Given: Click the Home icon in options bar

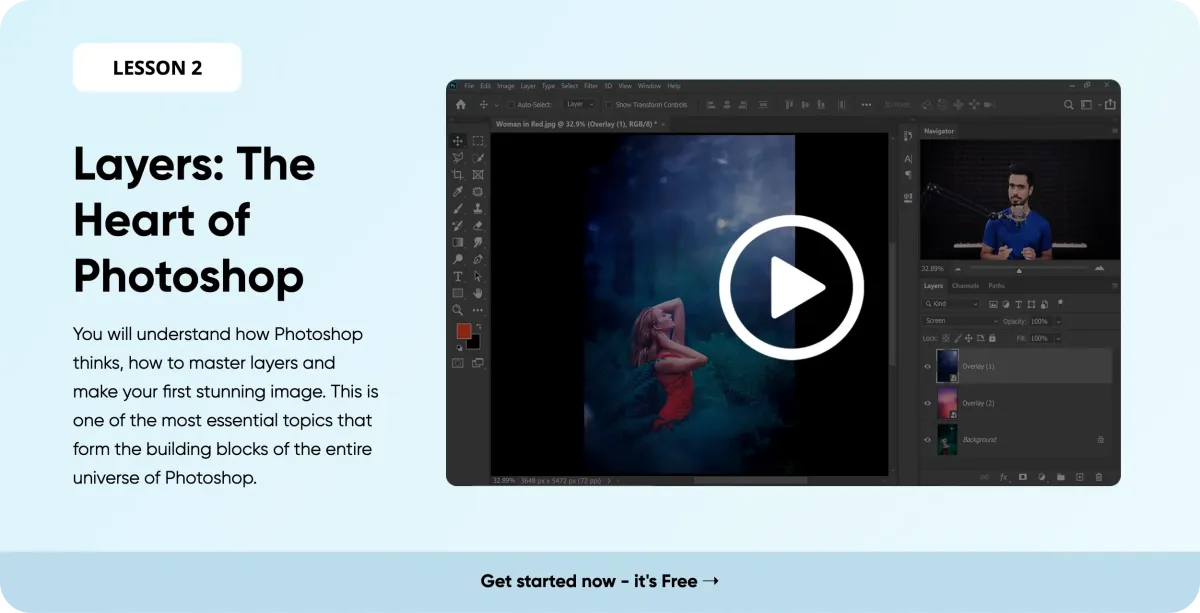Looking at the screenshot, I should pos(461,105).
